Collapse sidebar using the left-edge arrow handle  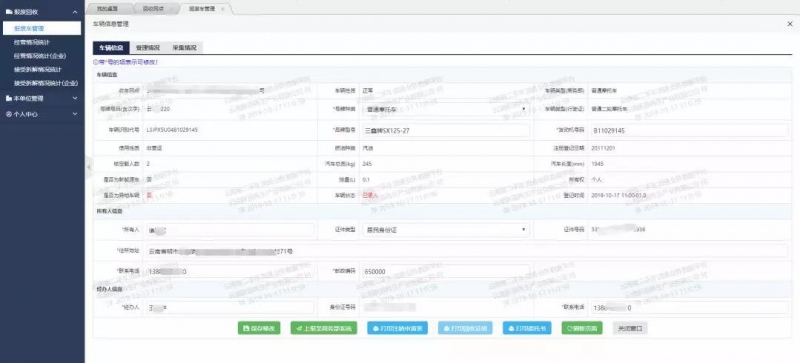tap(88, 167)
